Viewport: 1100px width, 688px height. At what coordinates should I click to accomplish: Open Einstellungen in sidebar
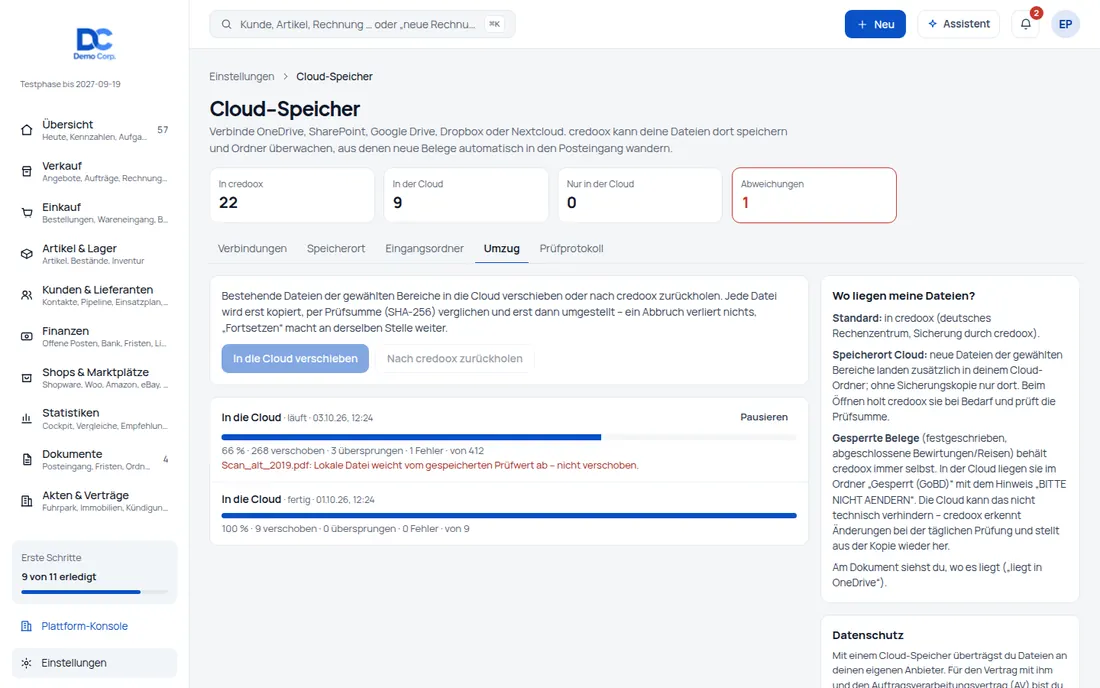pyautogui.click(x=95, y=663)
